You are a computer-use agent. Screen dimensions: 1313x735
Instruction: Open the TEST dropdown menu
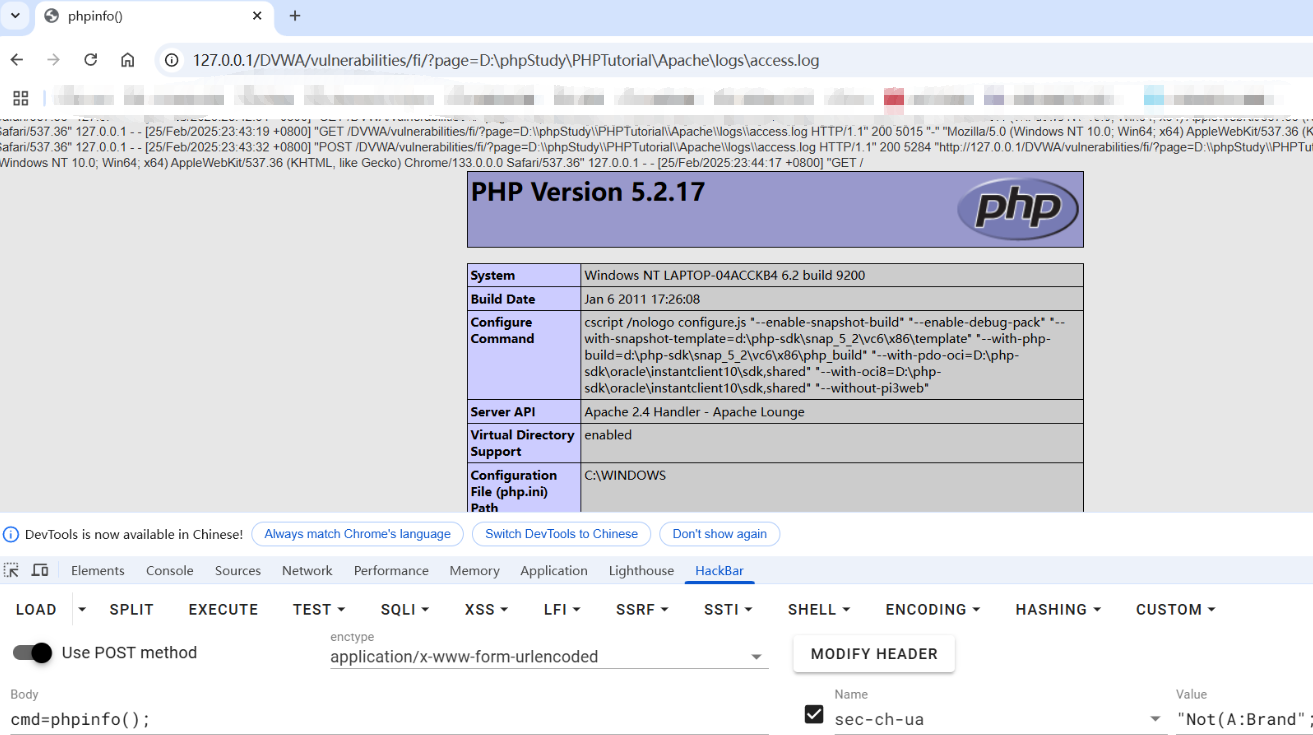tap(318, 609)
